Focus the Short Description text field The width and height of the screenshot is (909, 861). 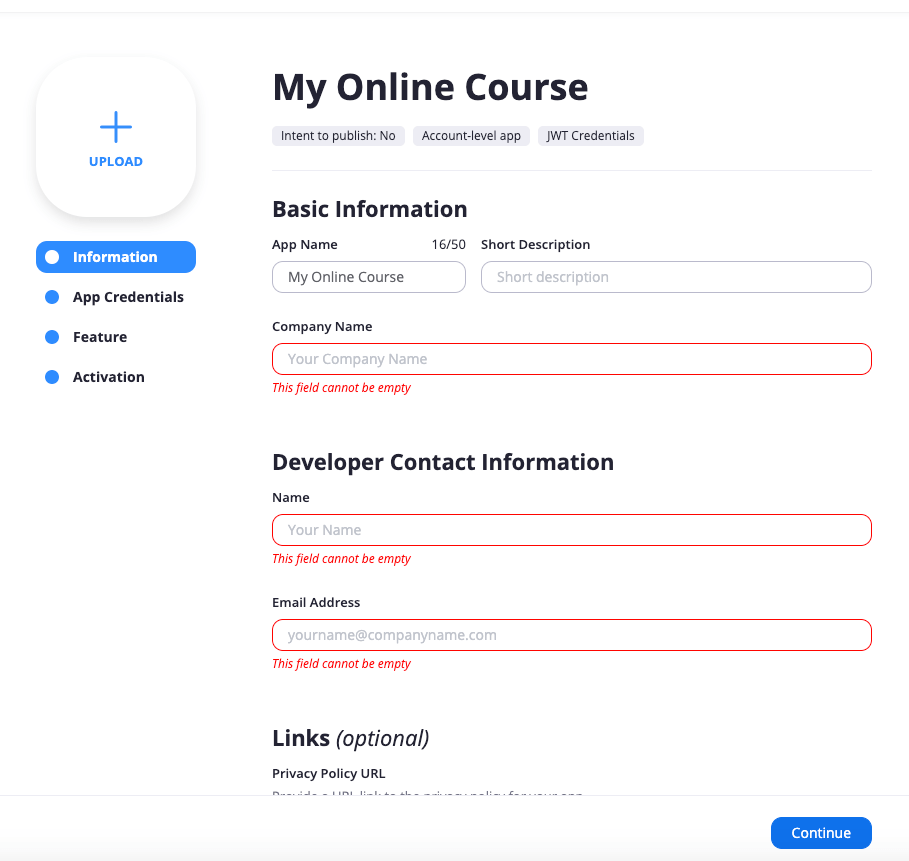[x=676, y=277]
